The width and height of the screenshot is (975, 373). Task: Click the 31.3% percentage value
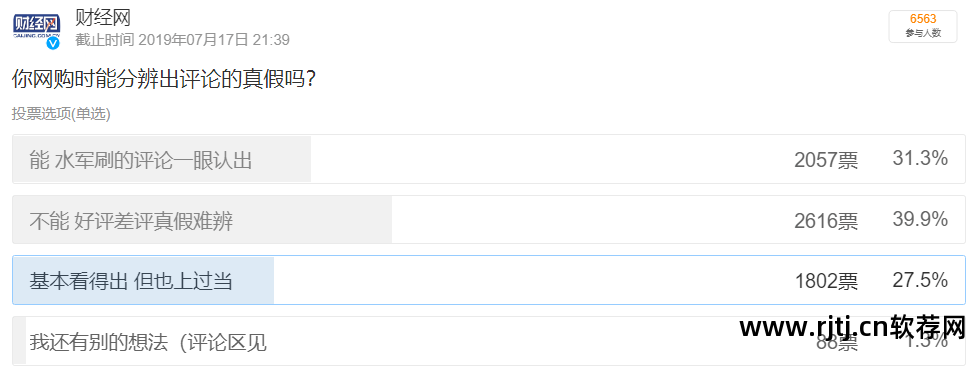pos(920,159)
